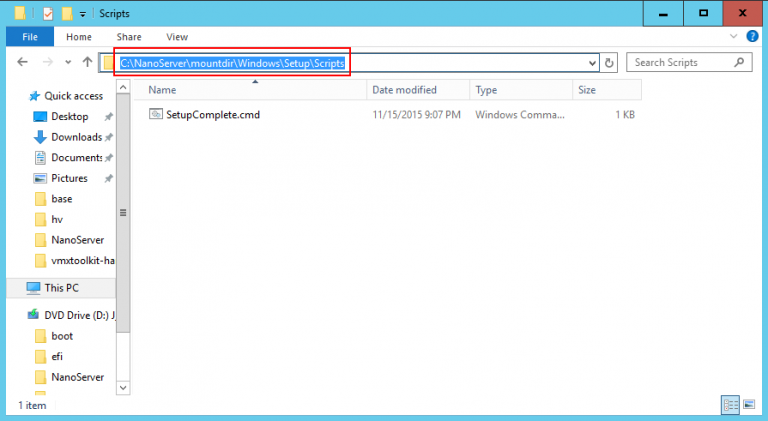Click the Windows Comma... type cell
The height and width of the screenshot is (421, 768).
[520, 115]
